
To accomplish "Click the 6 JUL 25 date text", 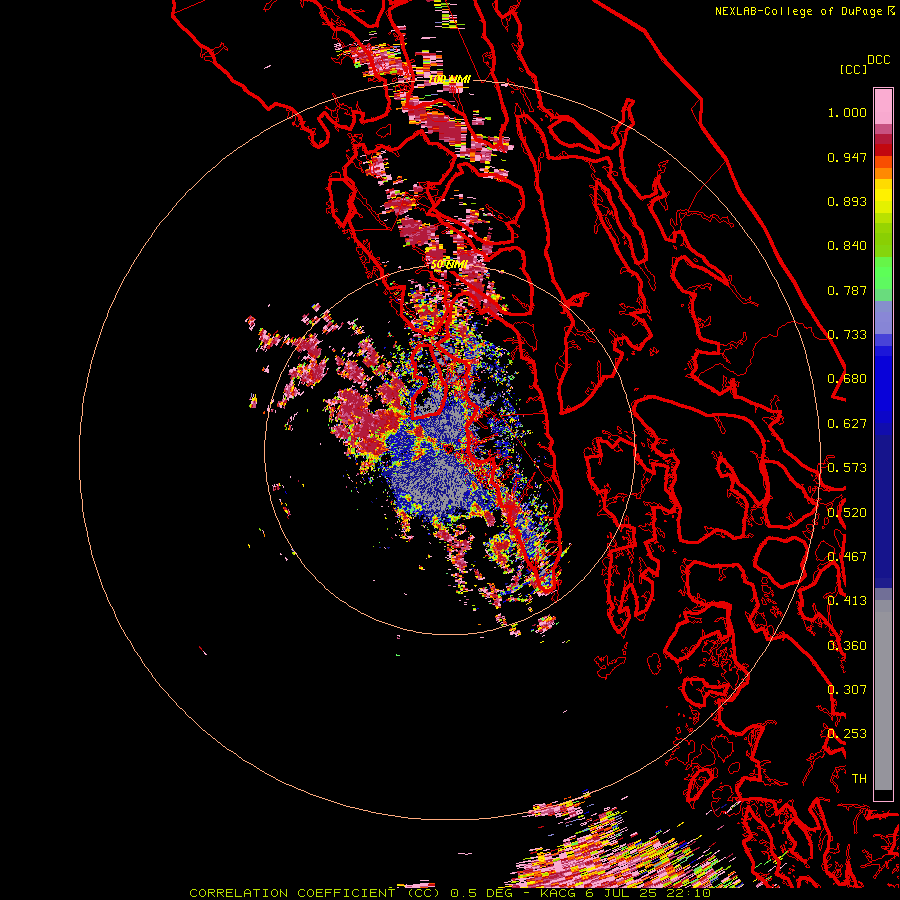I will 621,893.
